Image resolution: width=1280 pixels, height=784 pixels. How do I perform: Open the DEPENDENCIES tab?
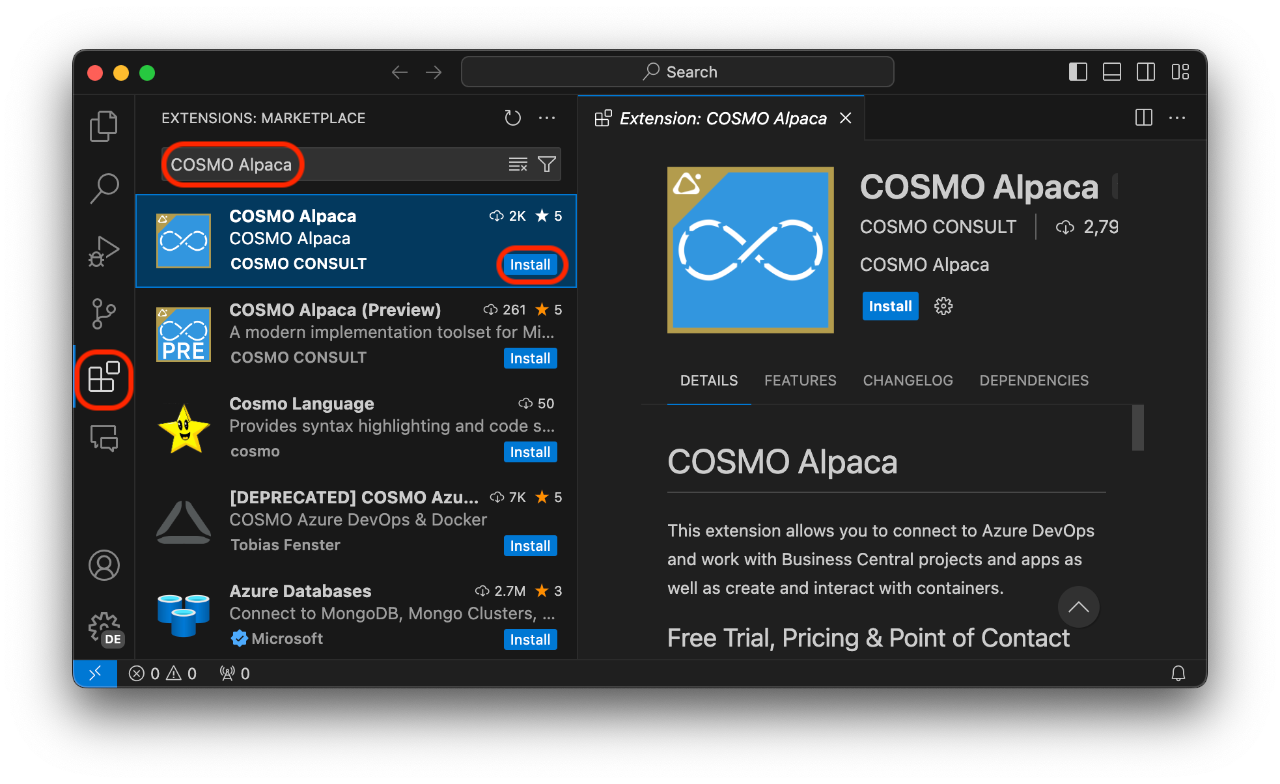(1033, 380)
